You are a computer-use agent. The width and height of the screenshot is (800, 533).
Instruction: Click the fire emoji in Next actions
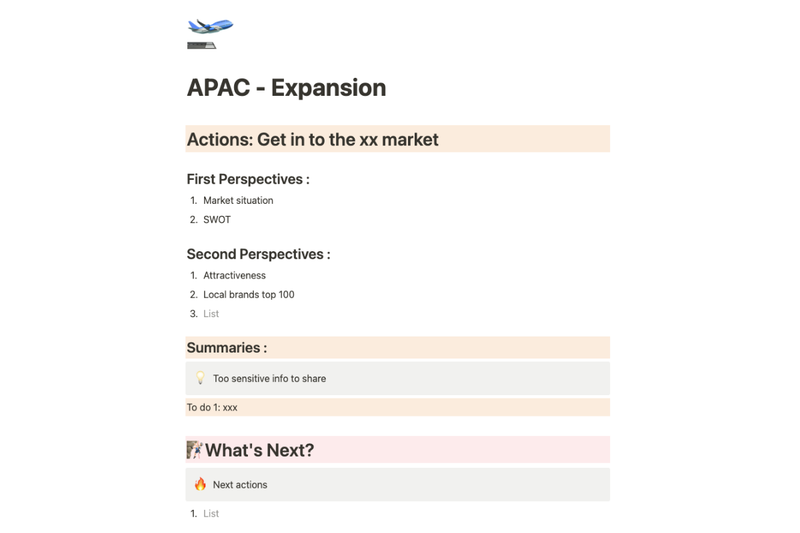coord(200,484)
